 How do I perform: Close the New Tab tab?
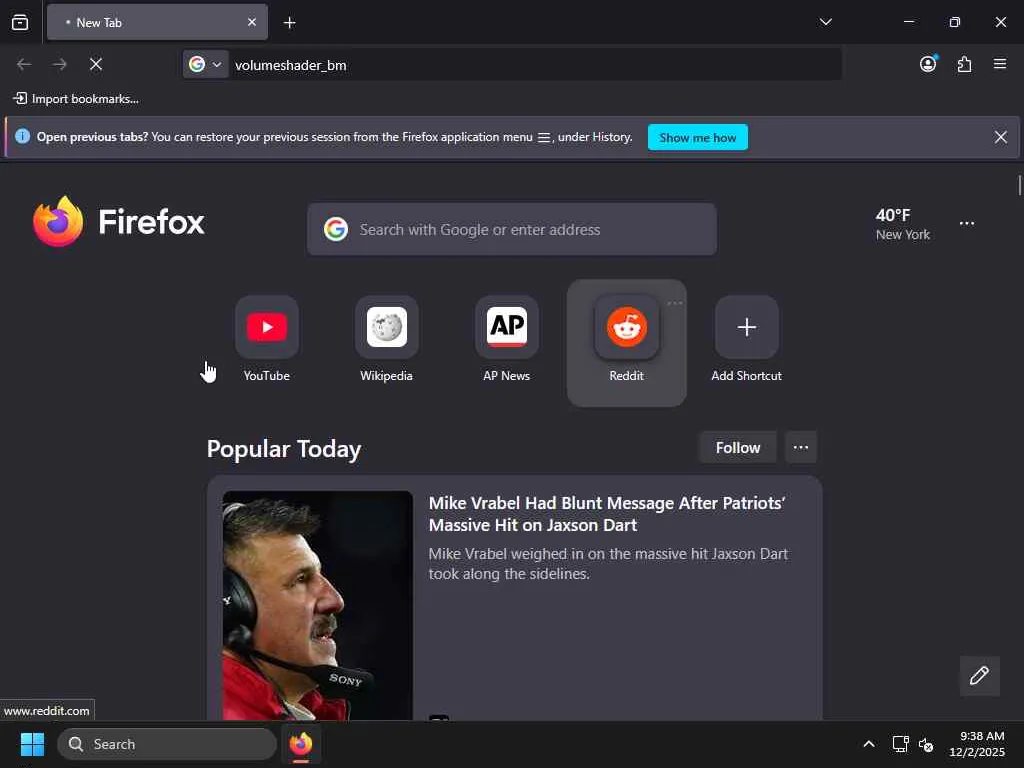point(251,22)
